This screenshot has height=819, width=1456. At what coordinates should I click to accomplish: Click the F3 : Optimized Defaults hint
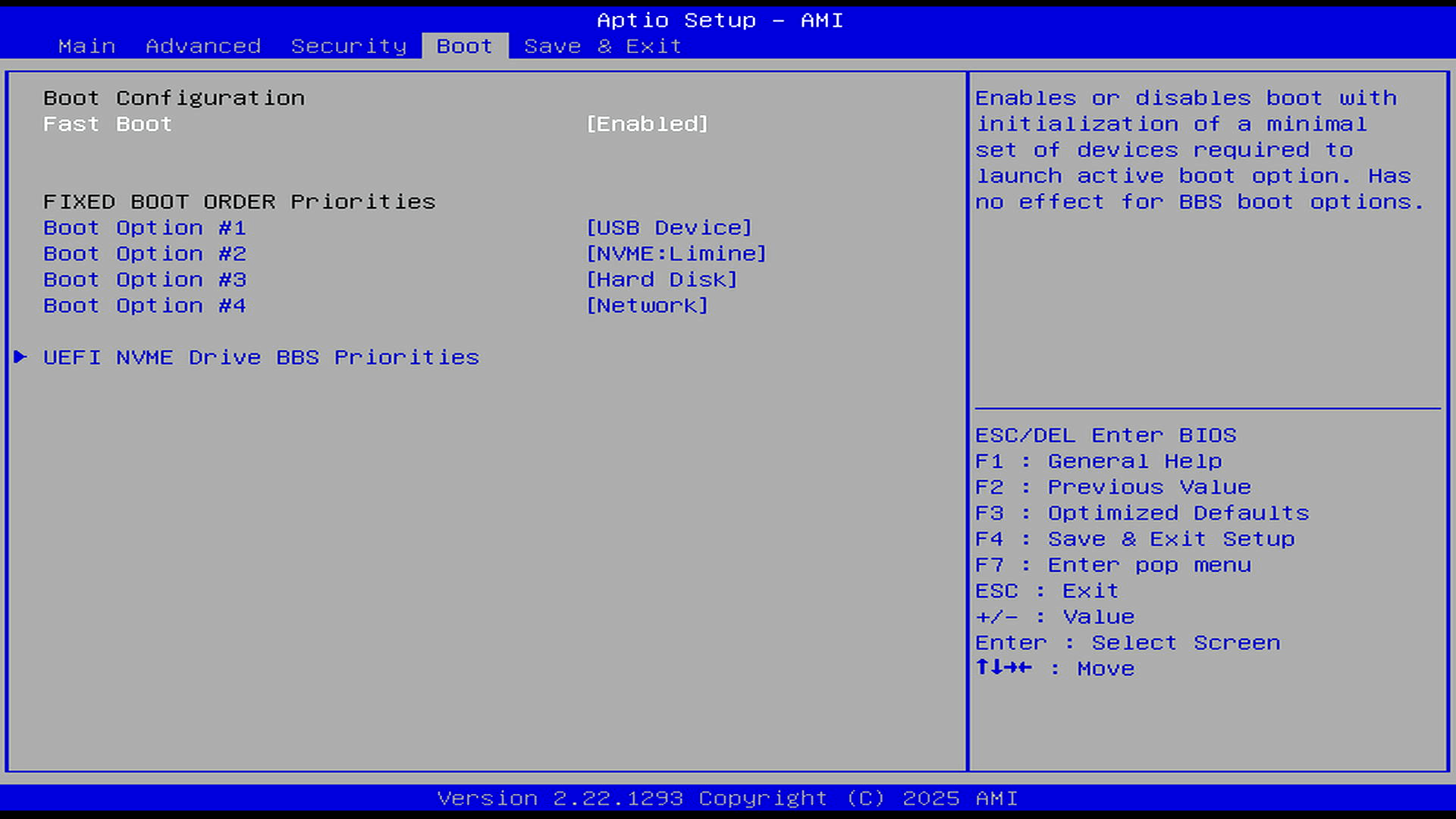[1143, 513]
